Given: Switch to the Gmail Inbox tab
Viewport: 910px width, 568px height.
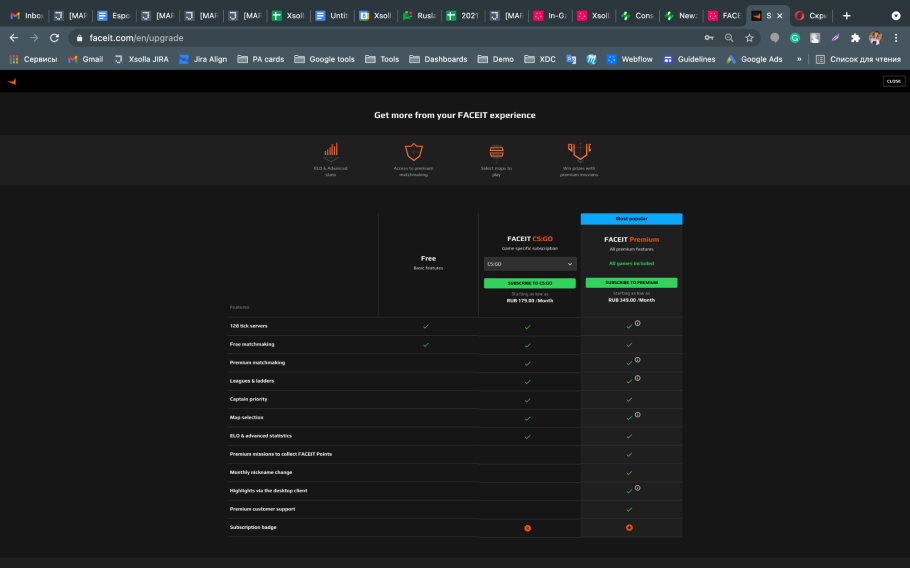Looking at the screenshot, I should pyautogui.click(x=27, y=16).
